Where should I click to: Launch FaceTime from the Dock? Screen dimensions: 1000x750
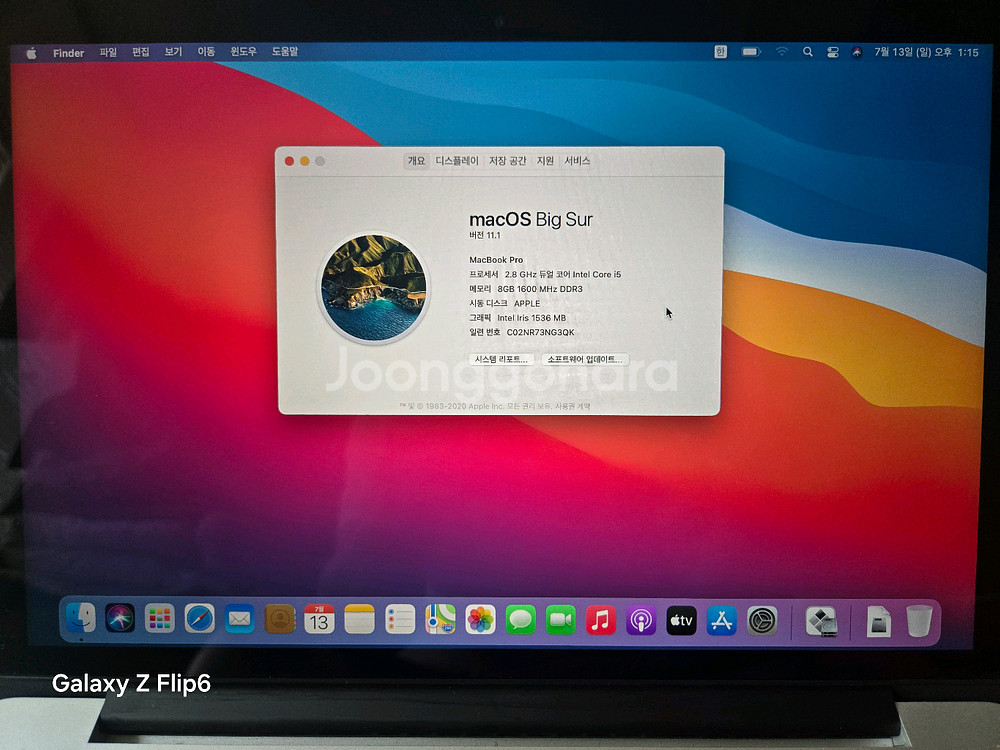point(561,620)
